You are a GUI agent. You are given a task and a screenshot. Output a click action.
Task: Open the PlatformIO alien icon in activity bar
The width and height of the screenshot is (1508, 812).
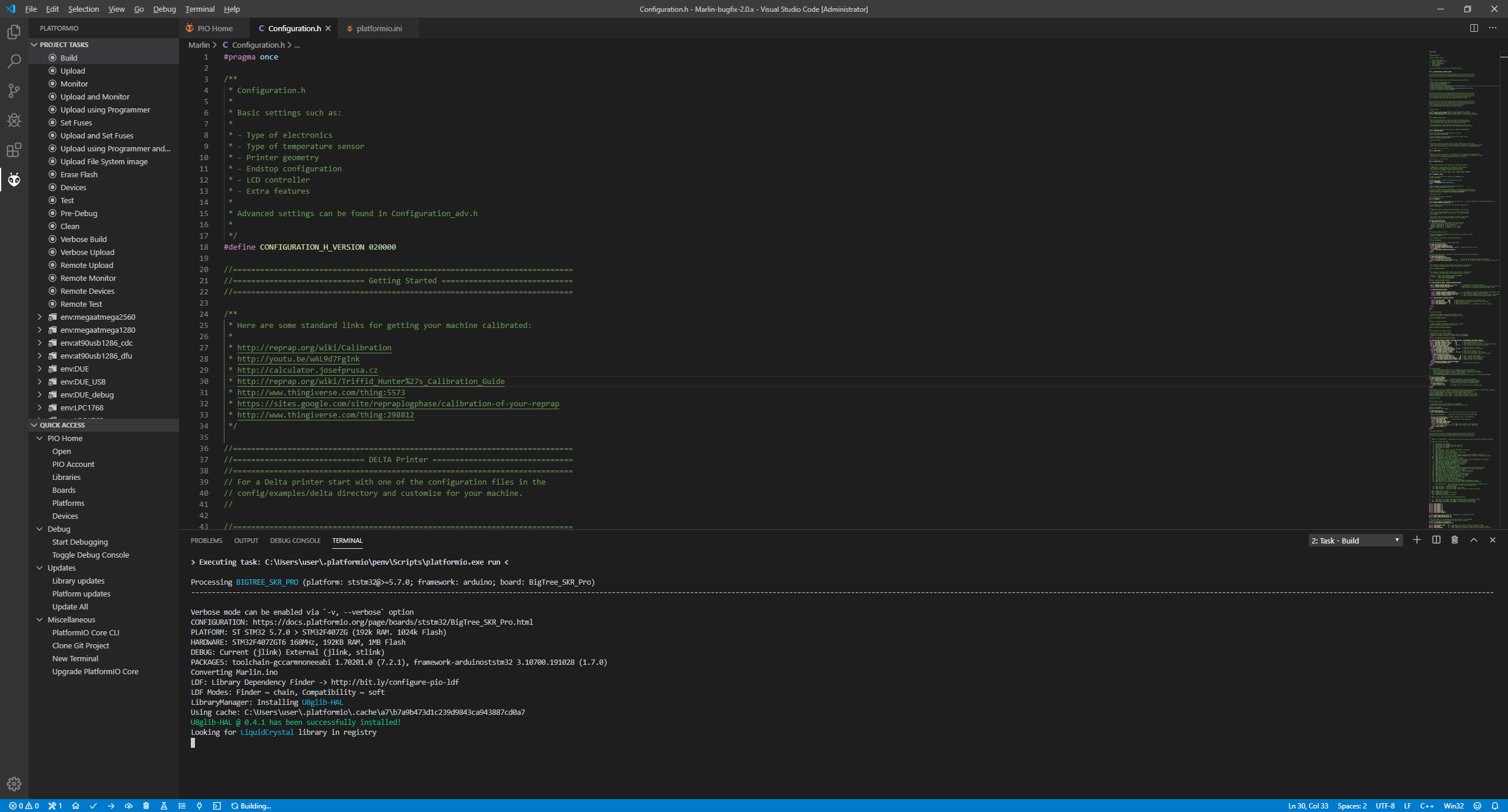[14, 180]
